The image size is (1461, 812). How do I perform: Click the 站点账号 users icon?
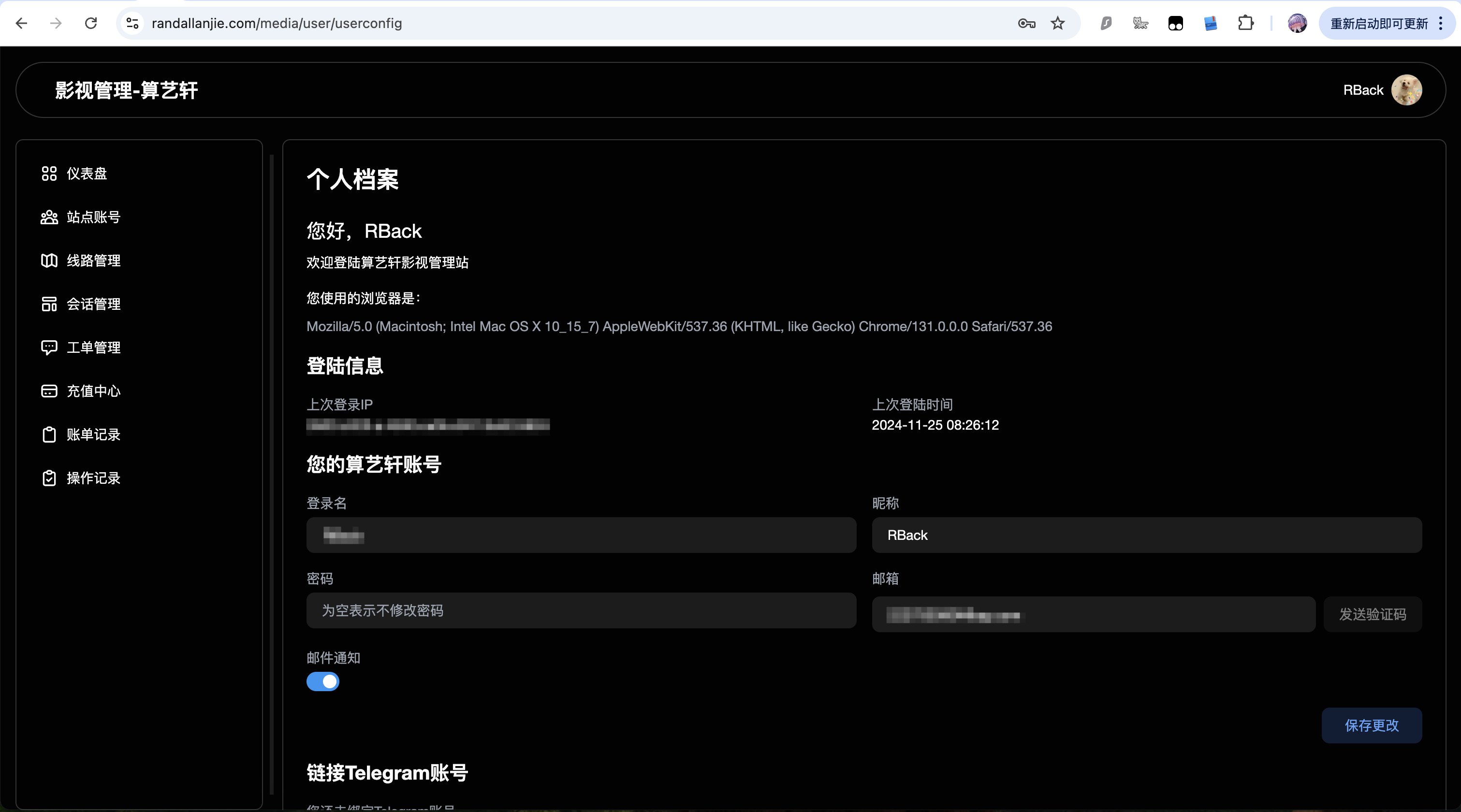49,217
